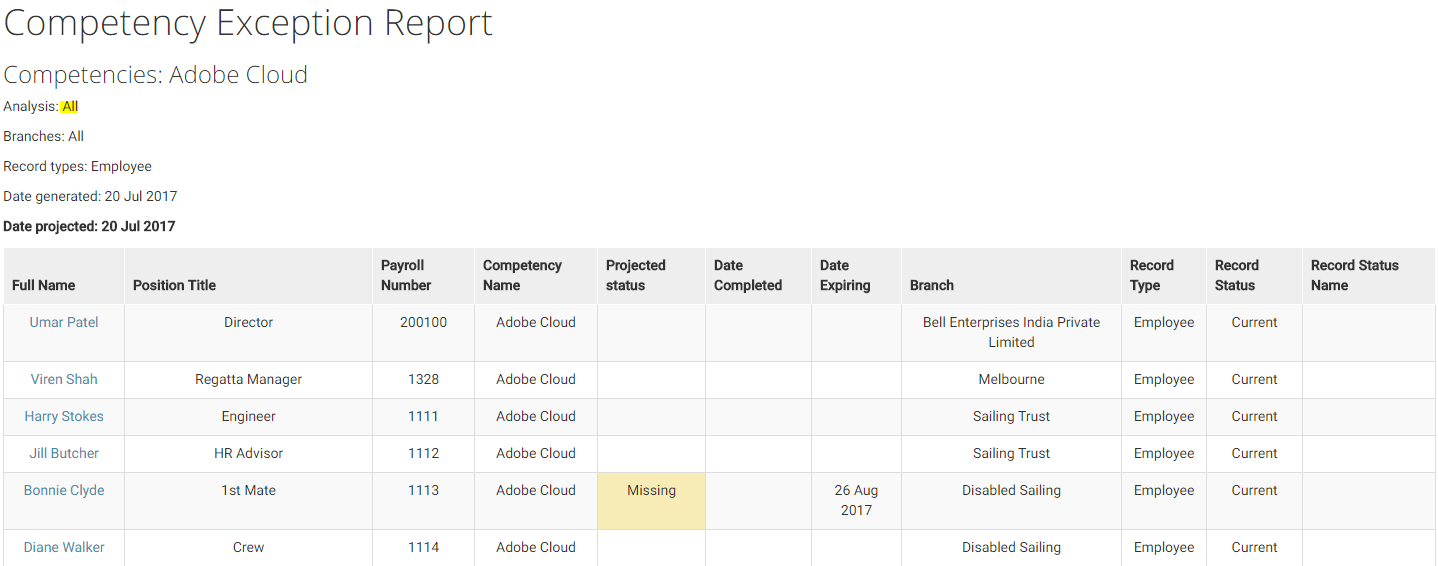Click Current status in Umar Patel row

point(1254,322)
